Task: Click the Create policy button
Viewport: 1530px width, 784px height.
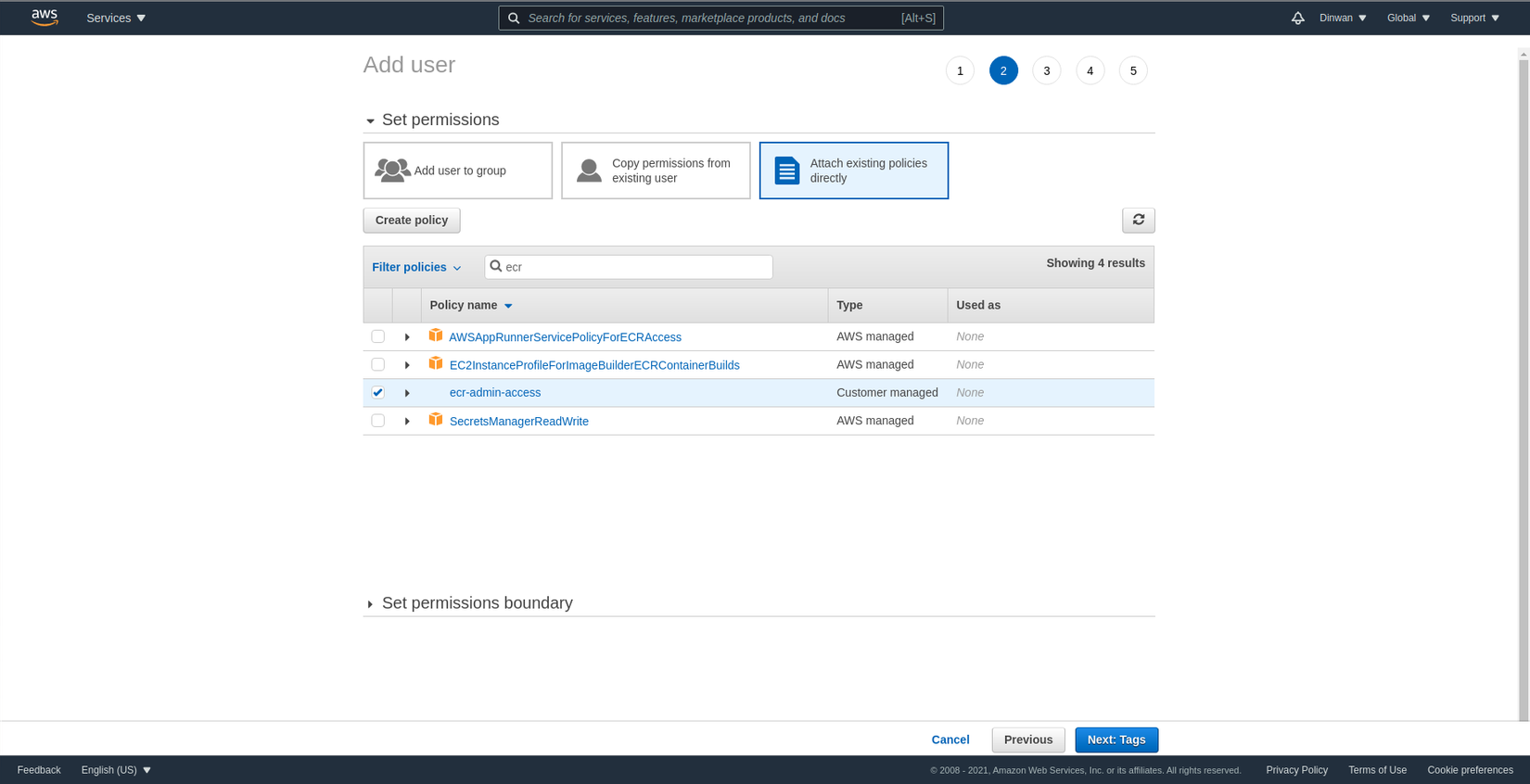Action: point(412,220)
